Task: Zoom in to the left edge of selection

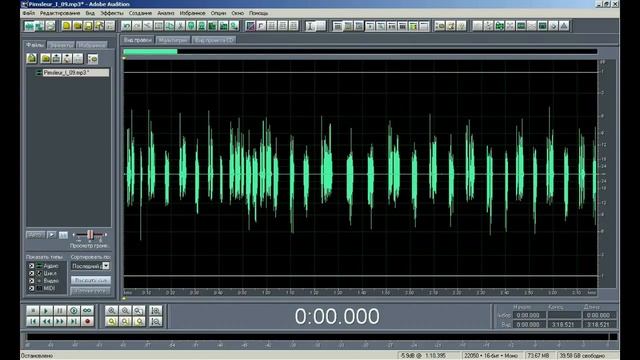Action: [125, 322]
